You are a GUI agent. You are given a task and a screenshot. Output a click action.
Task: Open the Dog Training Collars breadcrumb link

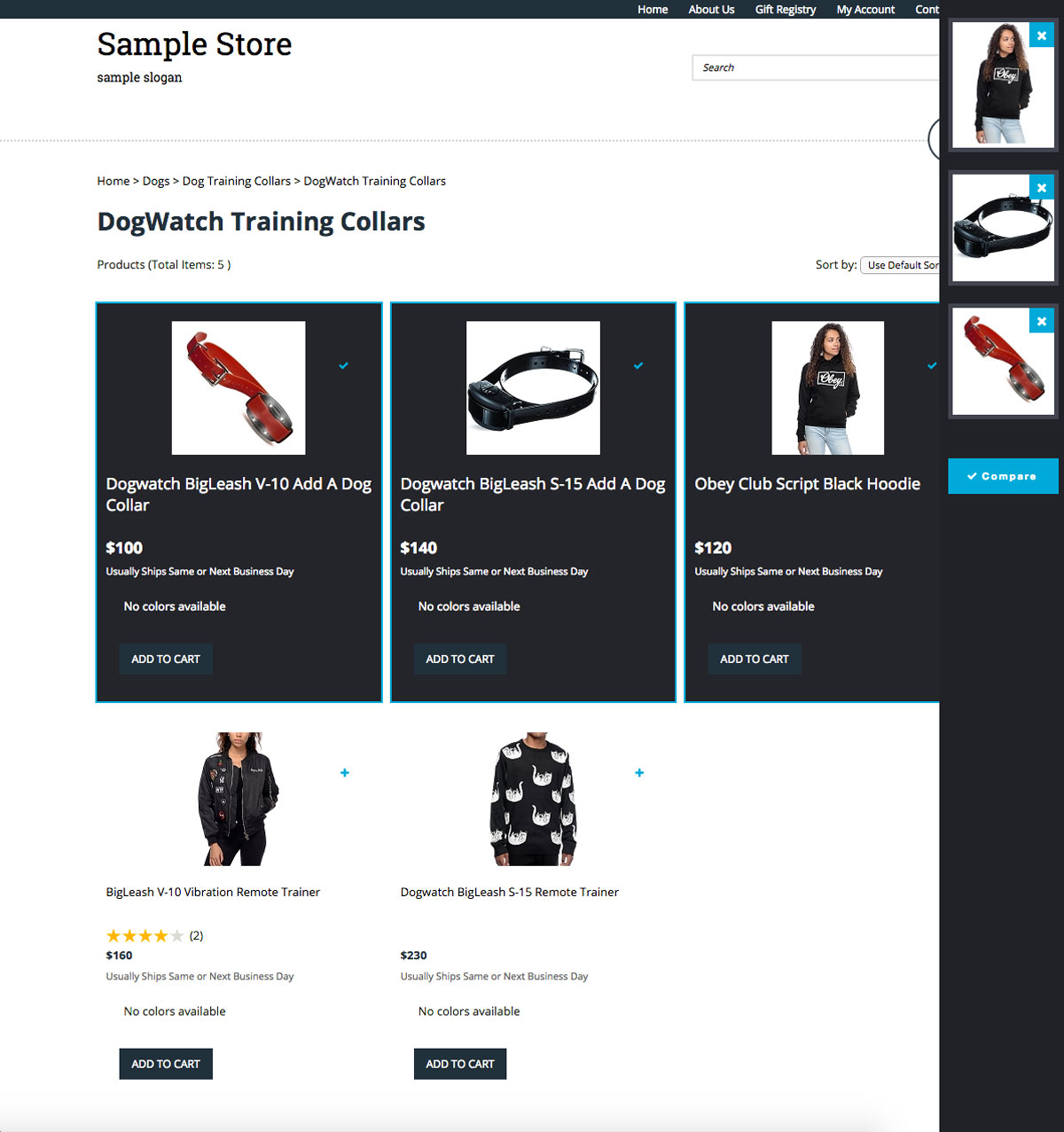click(x=237, y=181)
